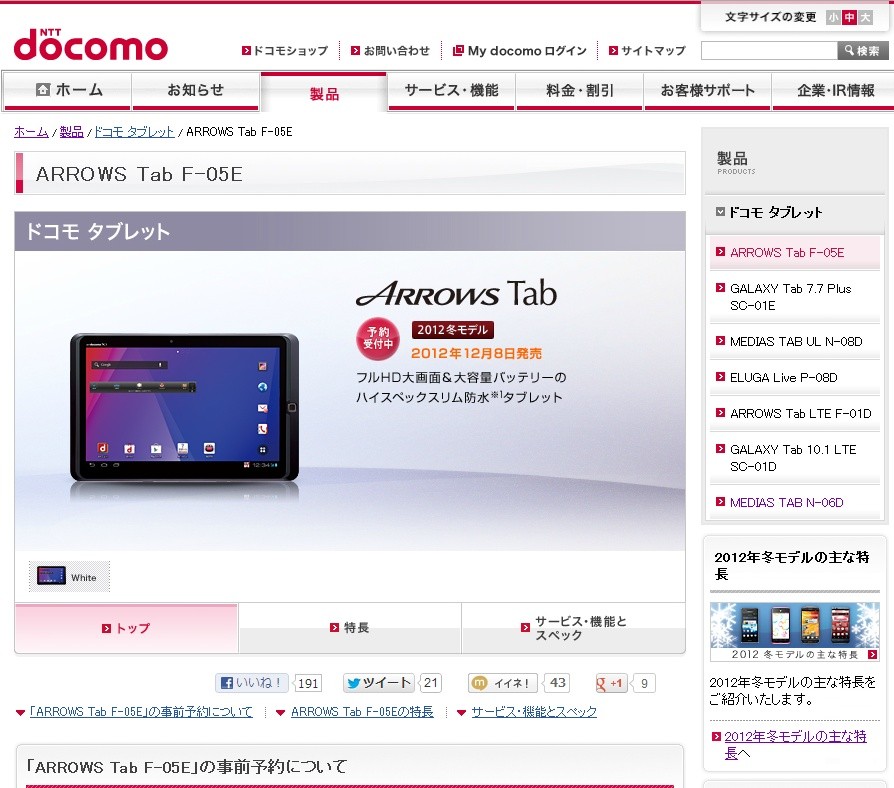Click the Facebook like icon button
Image resolution: width=894 pixels, height=788 pixels.
click(x=252, y=683)
